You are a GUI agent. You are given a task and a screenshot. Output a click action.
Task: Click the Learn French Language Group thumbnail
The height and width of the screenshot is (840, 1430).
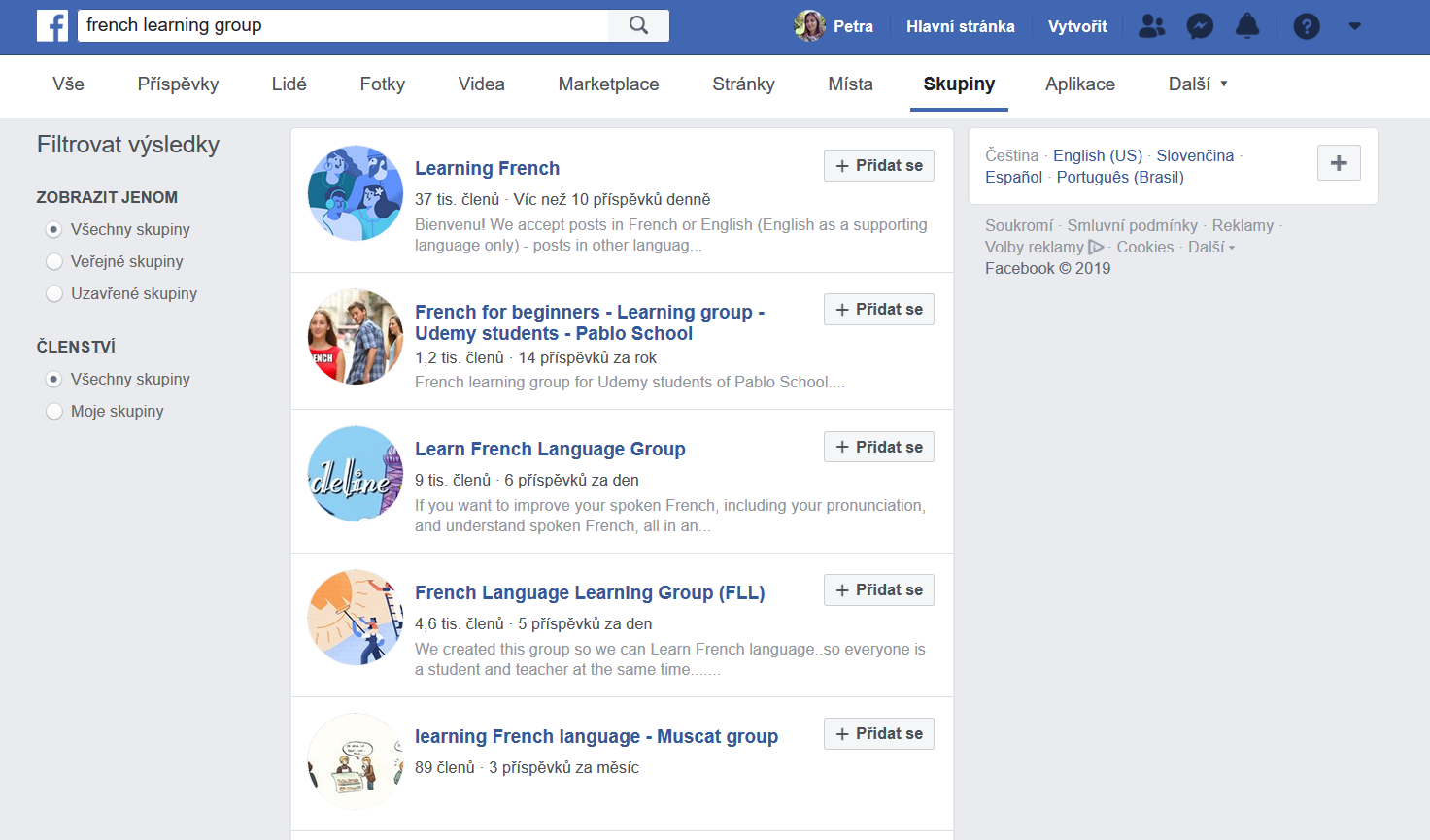pos(356,474)
